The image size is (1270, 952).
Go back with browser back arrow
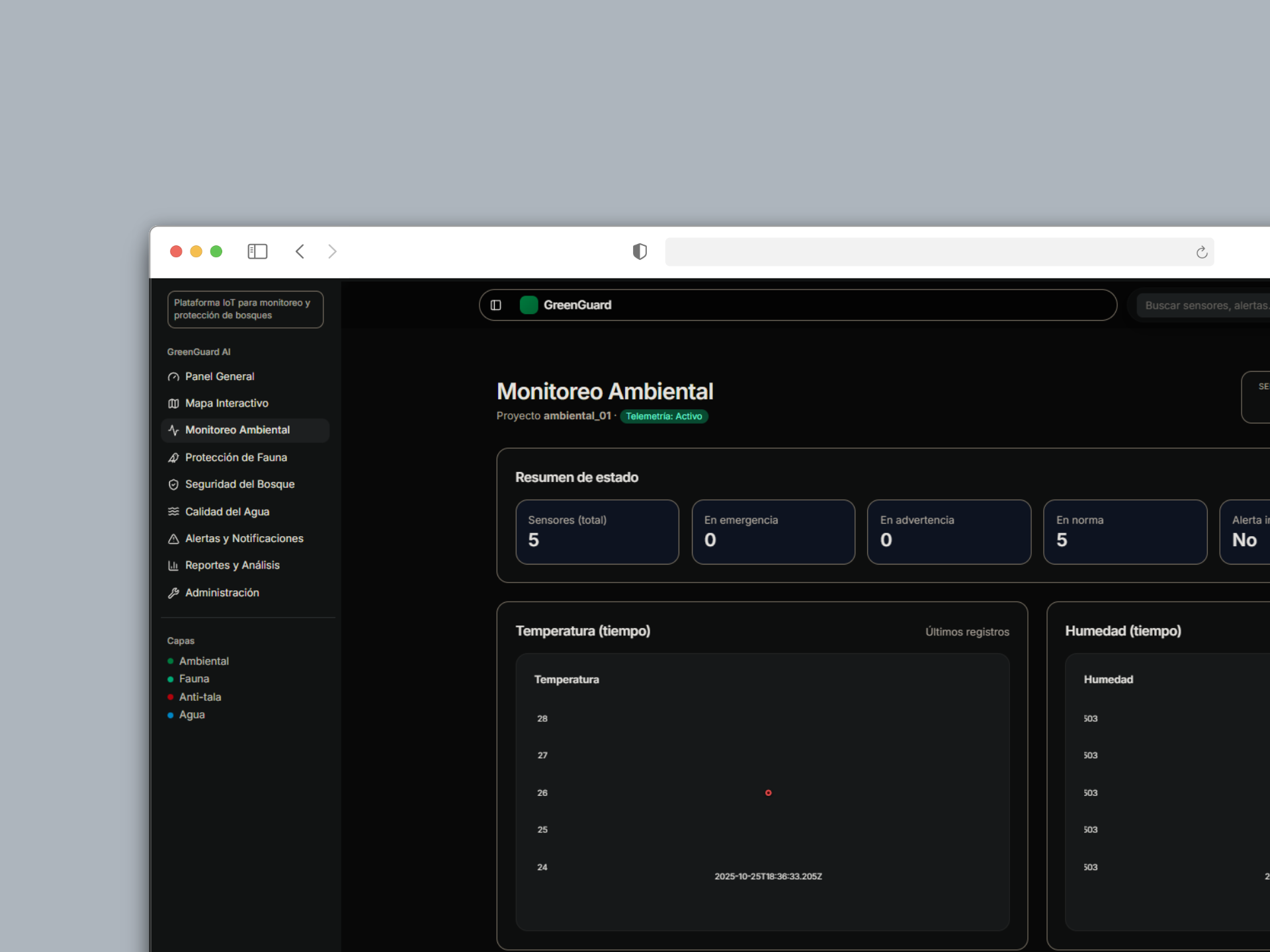click(300, 251)
